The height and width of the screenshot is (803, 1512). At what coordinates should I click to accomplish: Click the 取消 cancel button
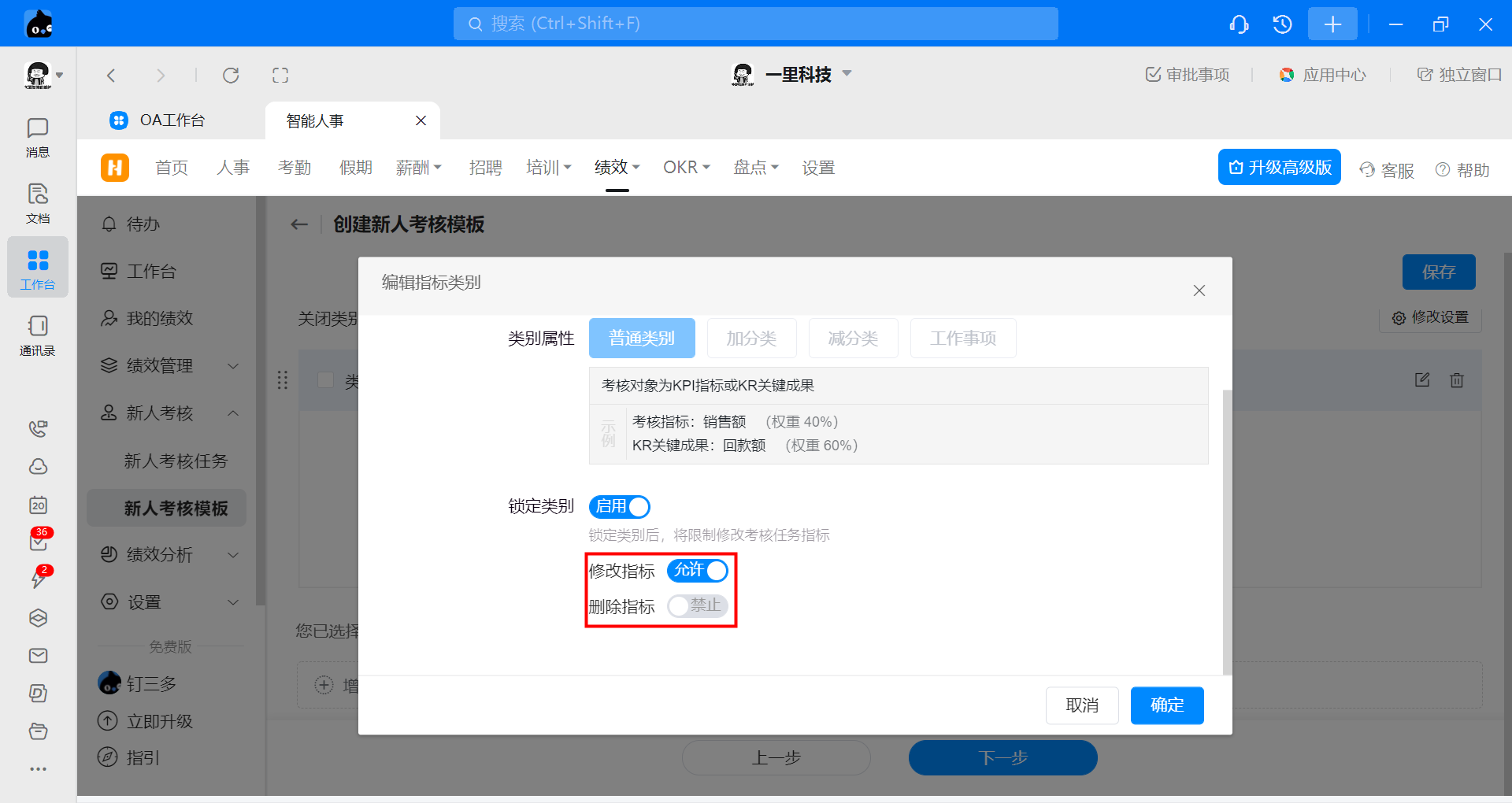point(1081,705)
